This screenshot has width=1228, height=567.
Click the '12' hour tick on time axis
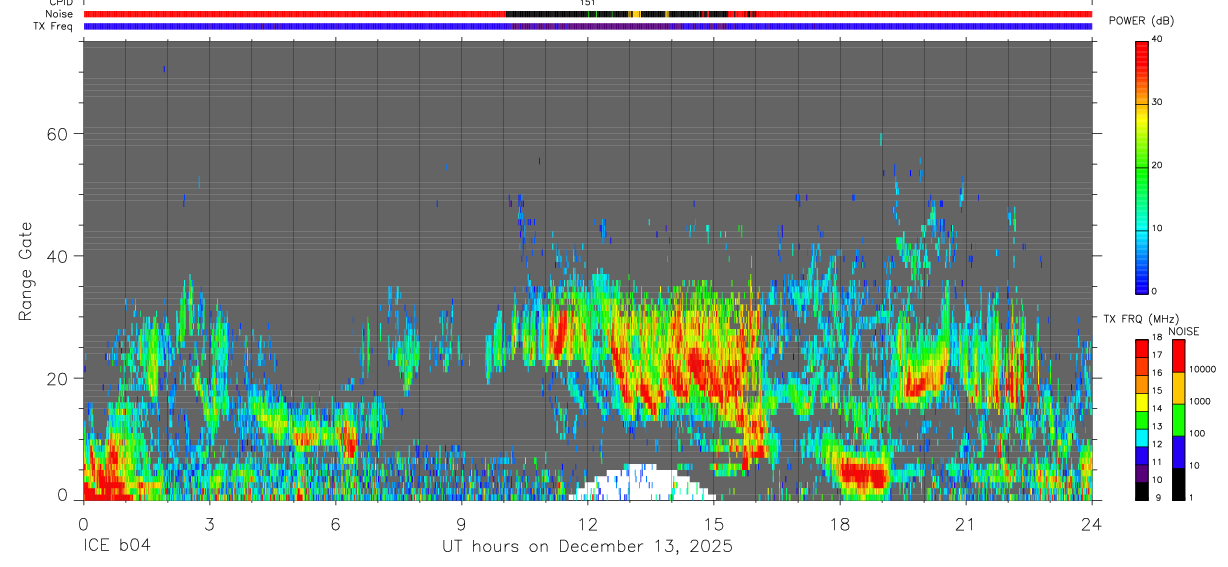coord(587,524)
